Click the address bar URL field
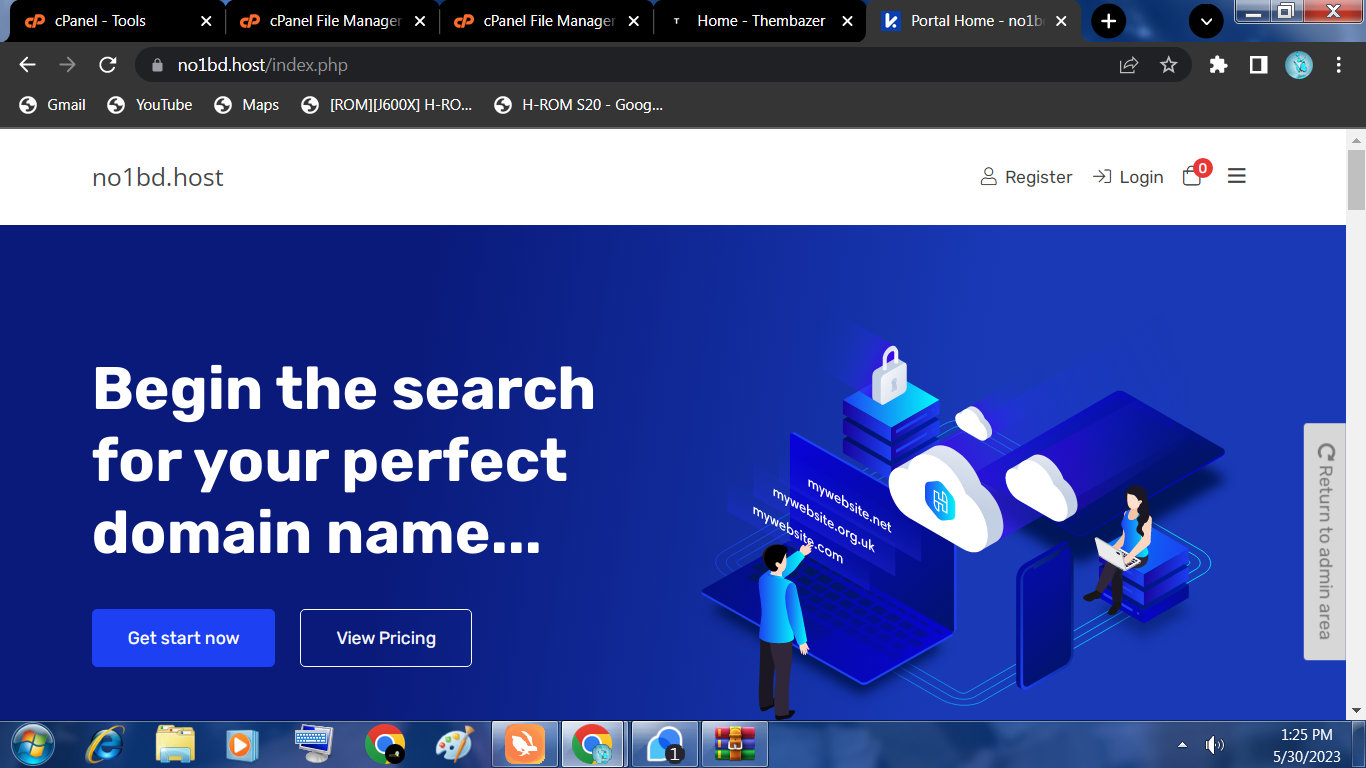 click(600, 65)
